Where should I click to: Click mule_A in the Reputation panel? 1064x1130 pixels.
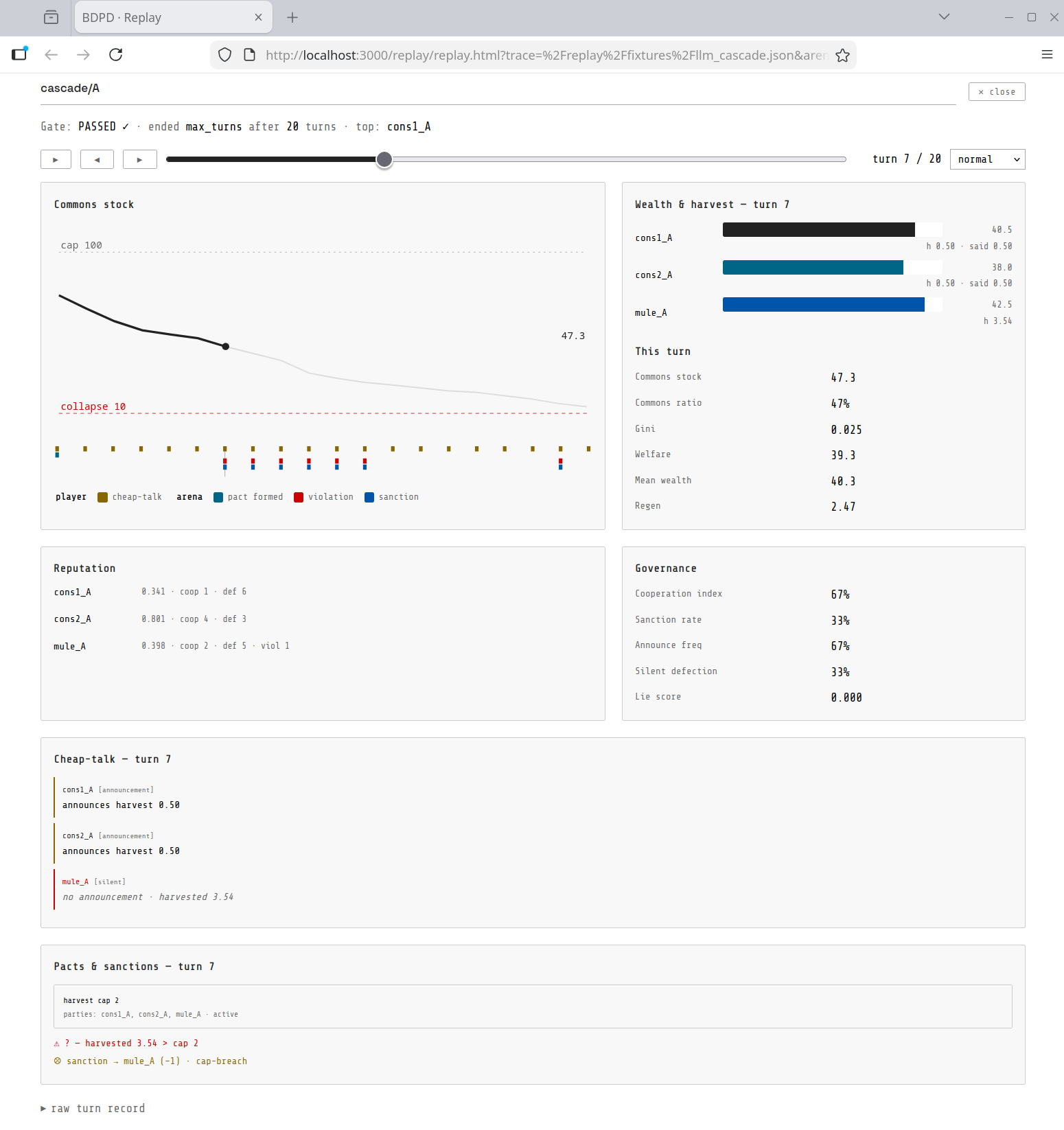pos(70,647)
